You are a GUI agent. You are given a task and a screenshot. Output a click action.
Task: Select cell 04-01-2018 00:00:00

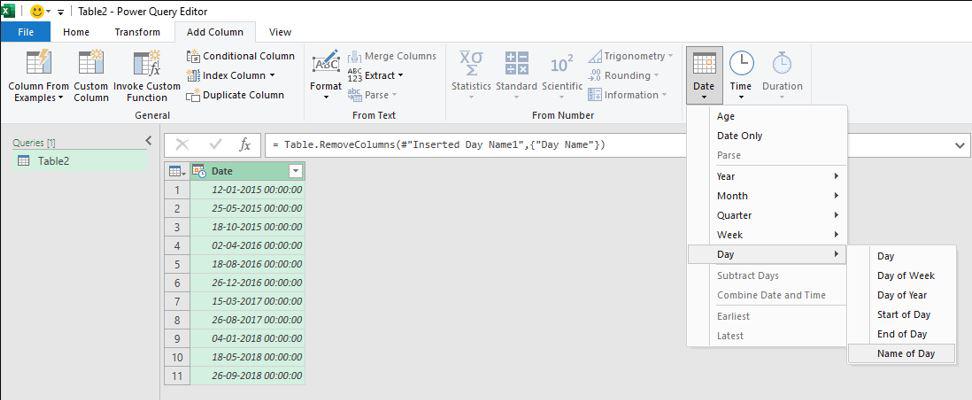[248, 339]
